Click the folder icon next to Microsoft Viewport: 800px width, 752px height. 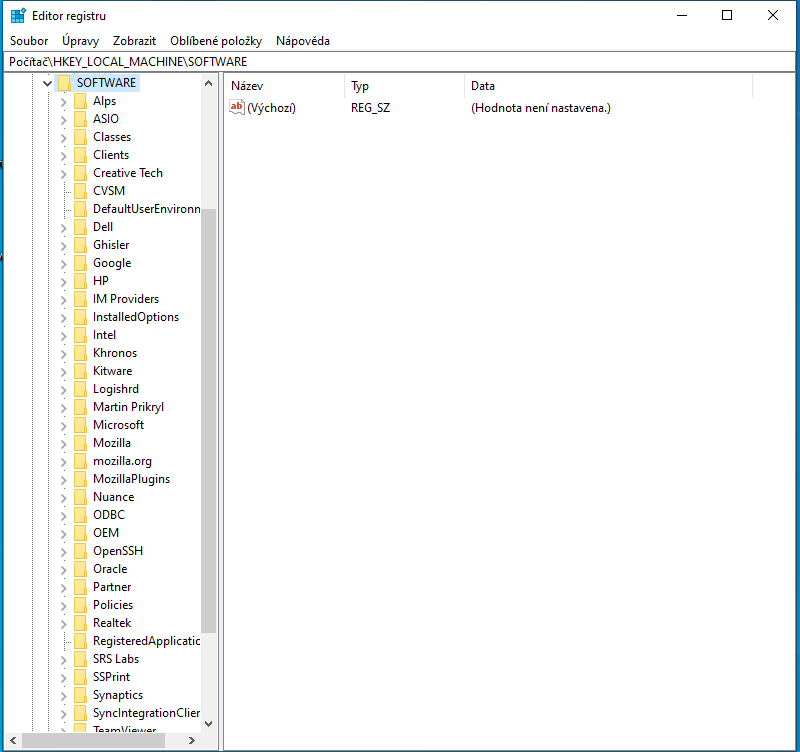coord(80,425)
